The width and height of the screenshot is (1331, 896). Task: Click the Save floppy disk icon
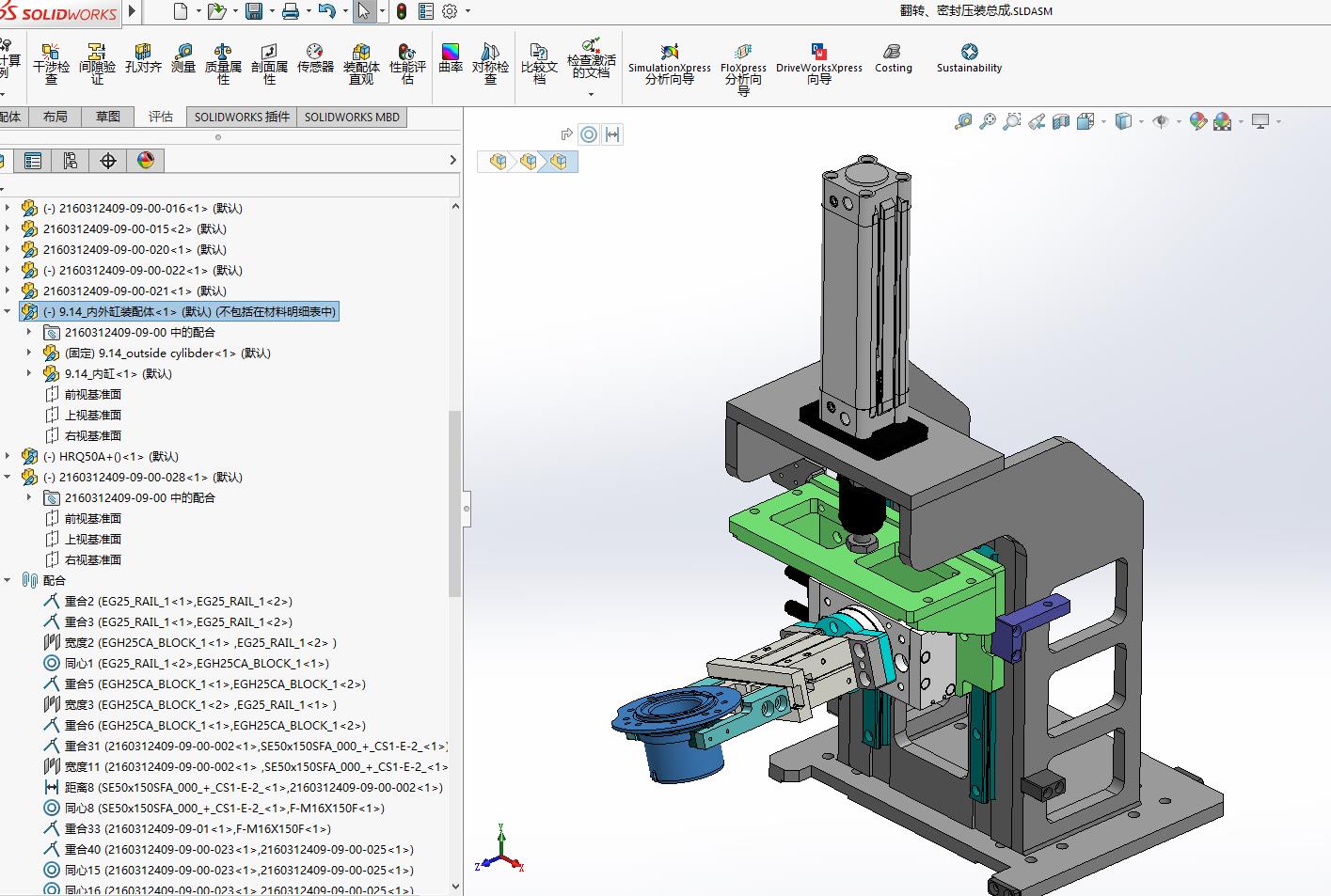(254, 11)
